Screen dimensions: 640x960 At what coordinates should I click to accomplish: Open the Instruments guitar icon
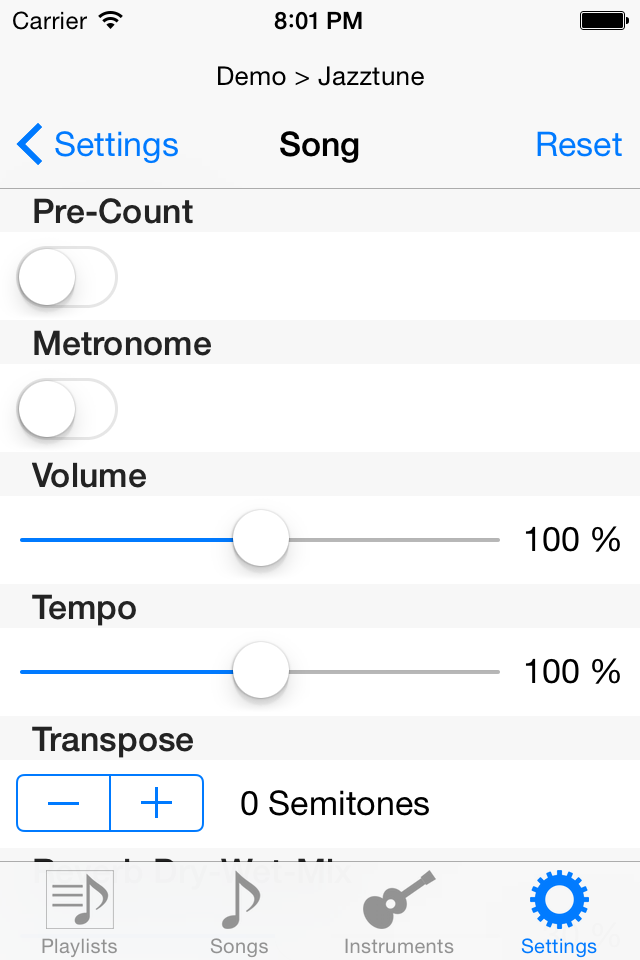[x=399, y=899]
